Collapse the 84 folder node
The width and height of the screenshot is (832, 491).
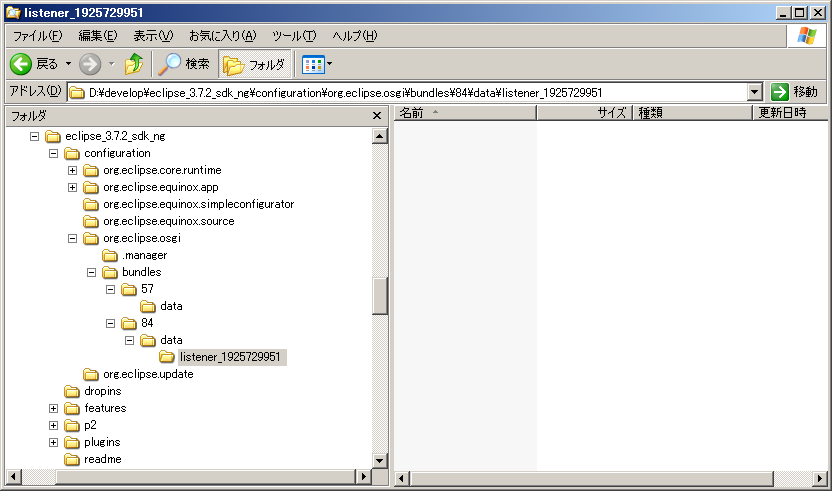[110, 323]
